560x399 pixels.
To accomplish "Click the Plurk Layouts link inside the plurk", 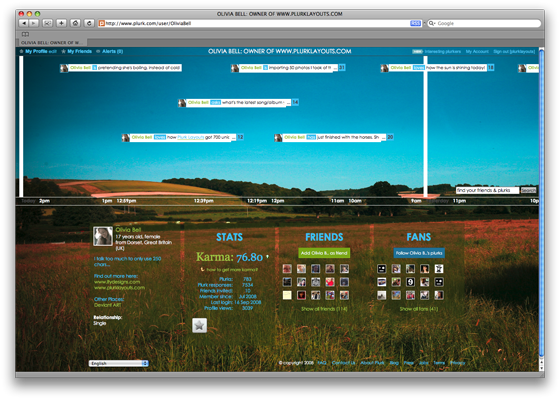I will coord(191,137).
